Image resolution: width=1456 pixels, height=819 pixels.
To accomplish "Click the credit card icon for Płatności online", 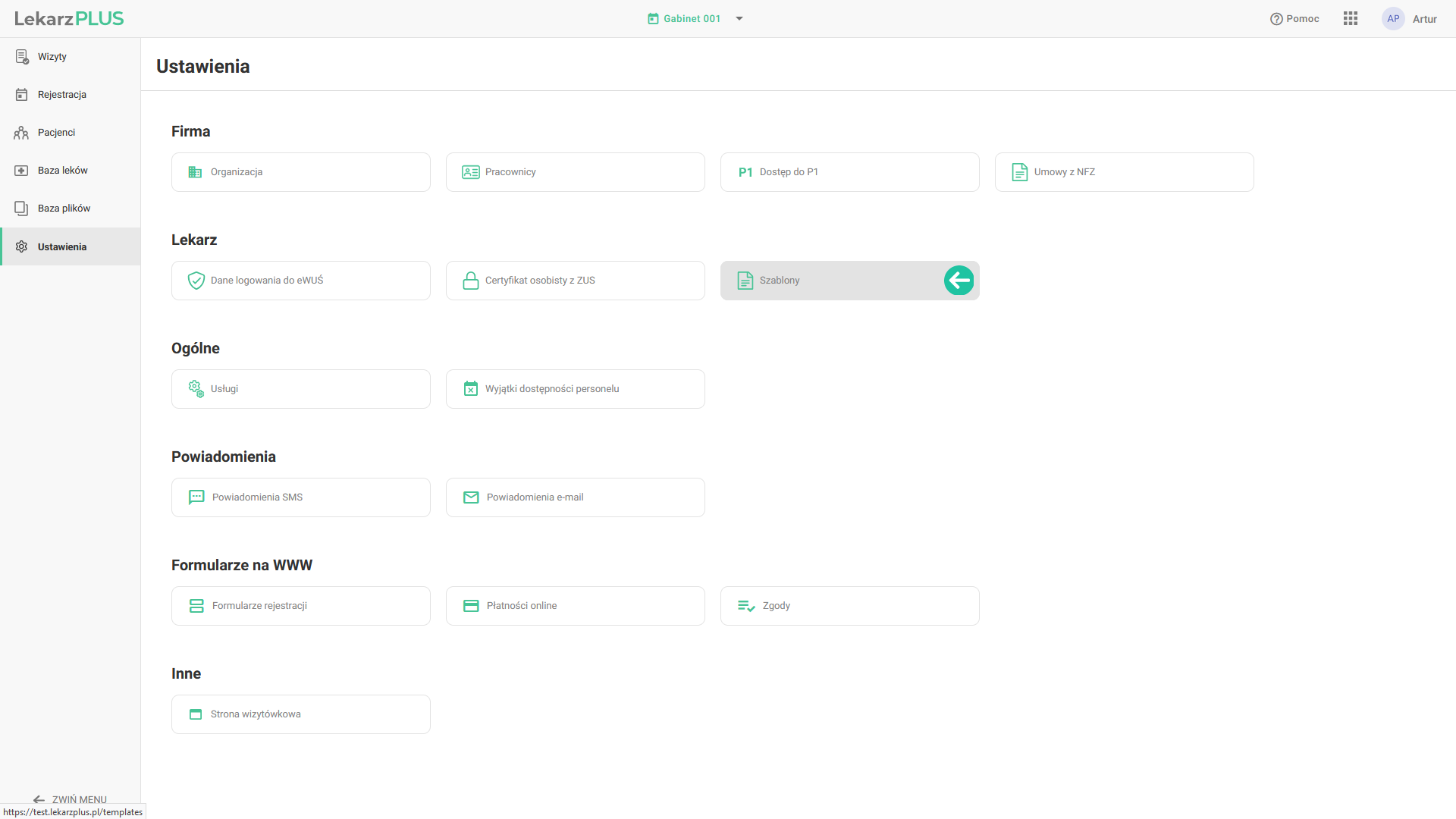I will (471, 606).
